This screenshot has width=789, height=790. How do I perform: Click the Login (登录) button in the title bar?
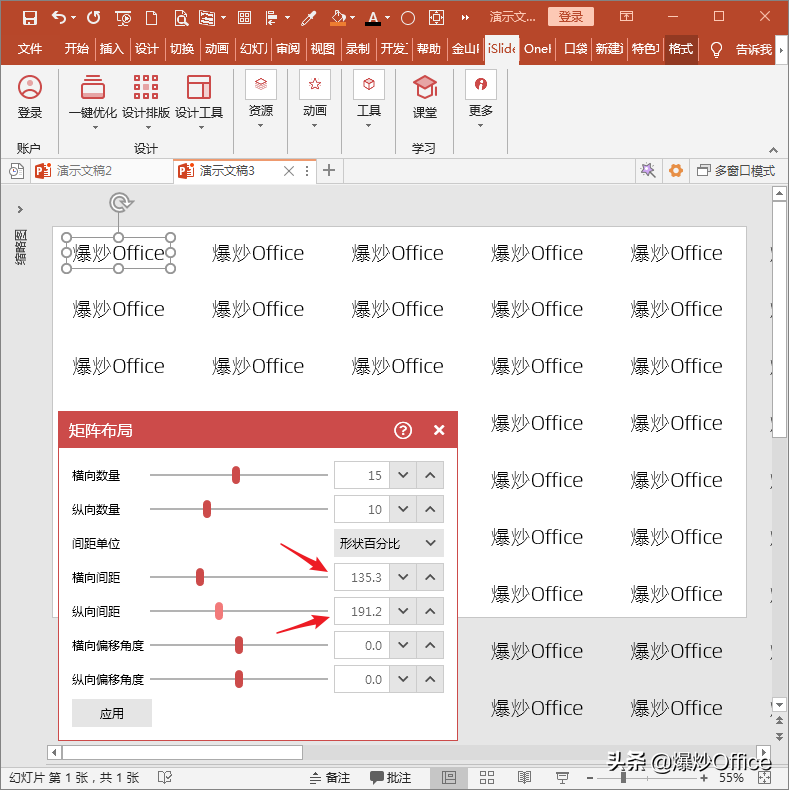[x=570, y=17]
